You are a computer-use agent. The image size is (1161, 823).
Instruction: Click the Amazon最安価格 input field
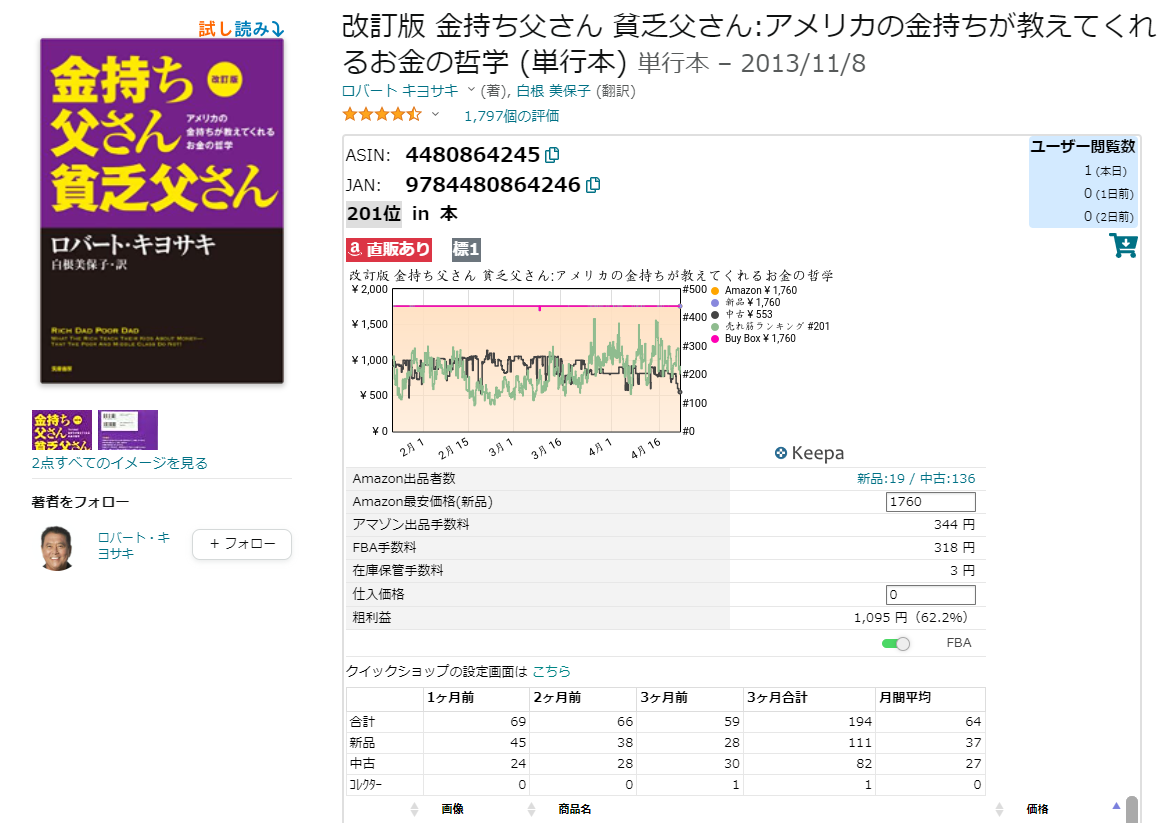(931, 502)
